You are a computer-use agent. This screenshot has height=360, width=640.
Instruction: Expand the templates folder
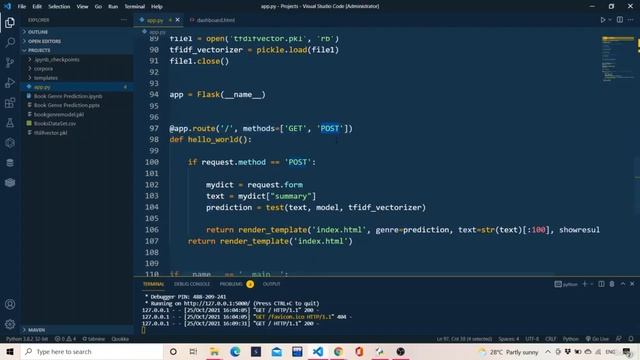tap(77, 78)
